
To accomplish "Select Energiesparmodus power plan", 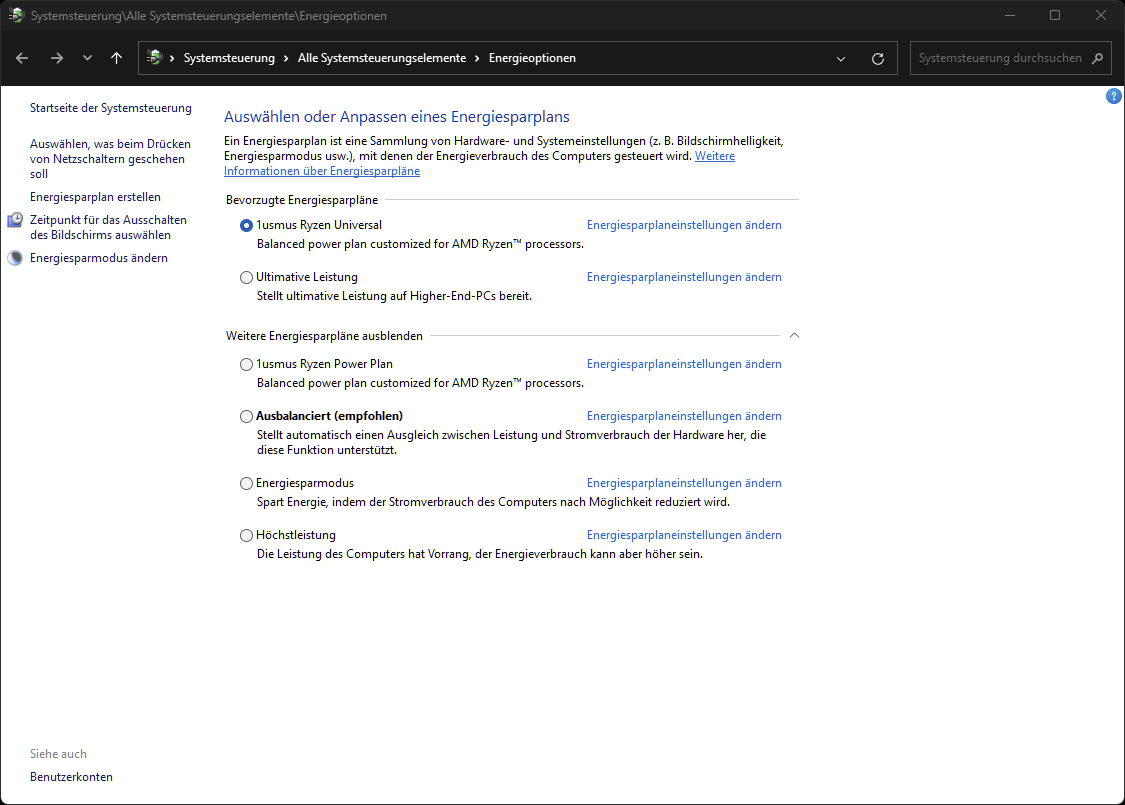I will (246, 484).
